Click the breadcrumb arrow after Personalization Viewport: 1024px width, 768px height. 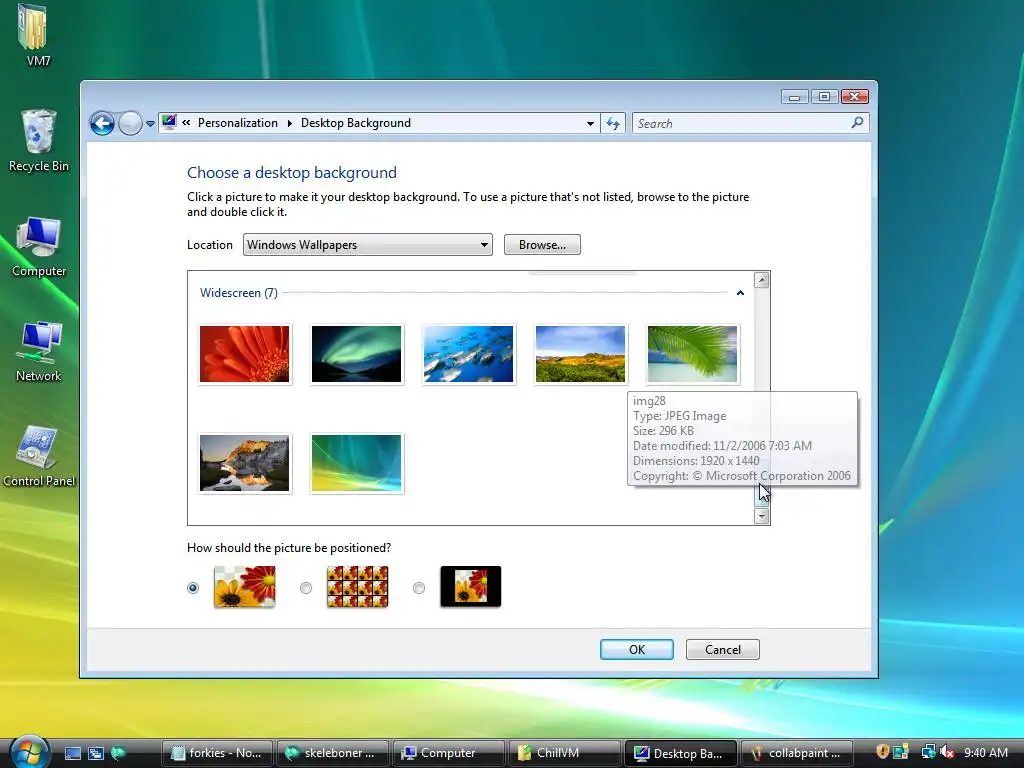(x=289, y=123)
